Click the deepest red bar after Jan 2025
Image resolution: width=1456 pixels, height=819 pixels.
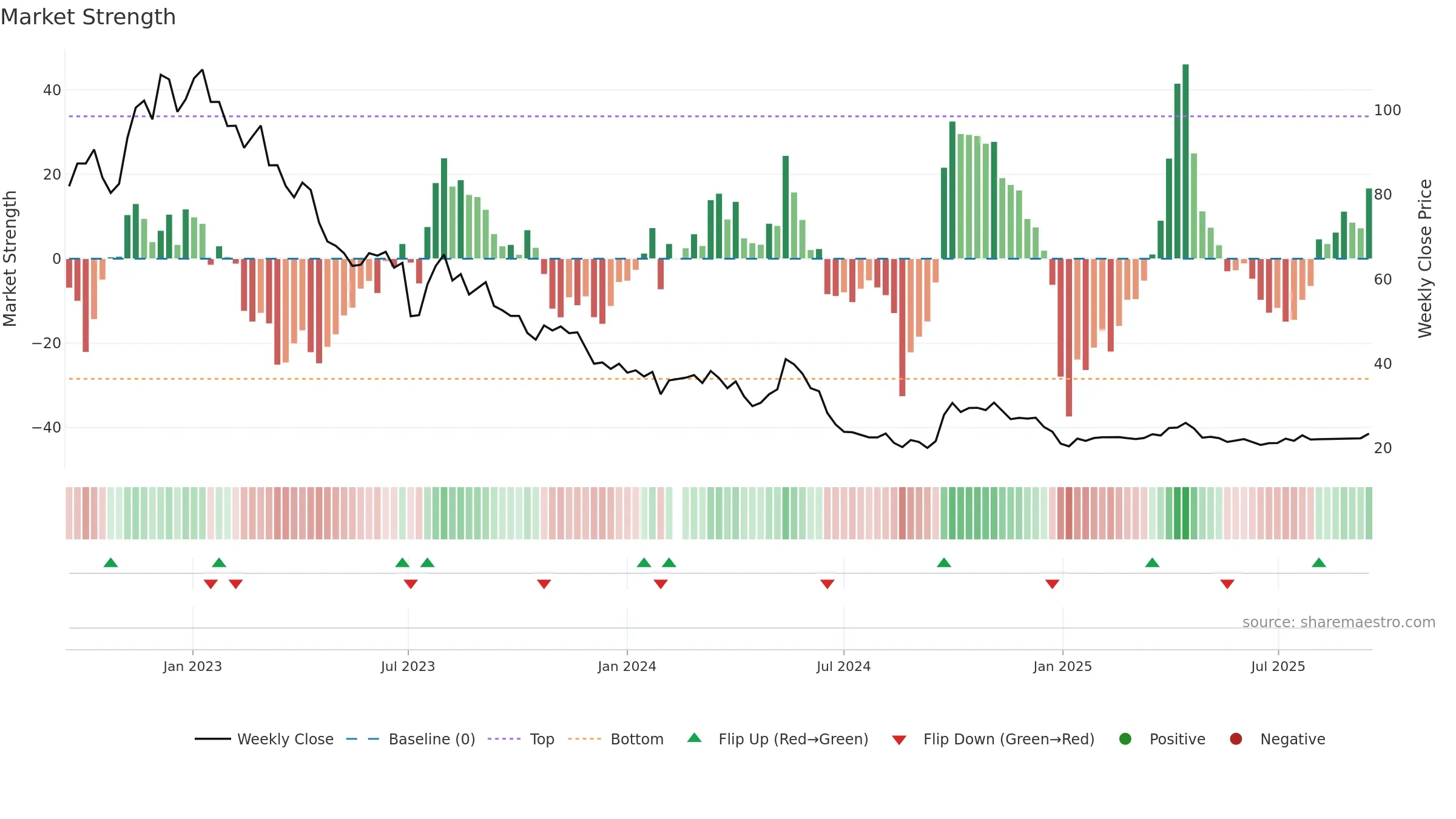[x=1069, y=337]
